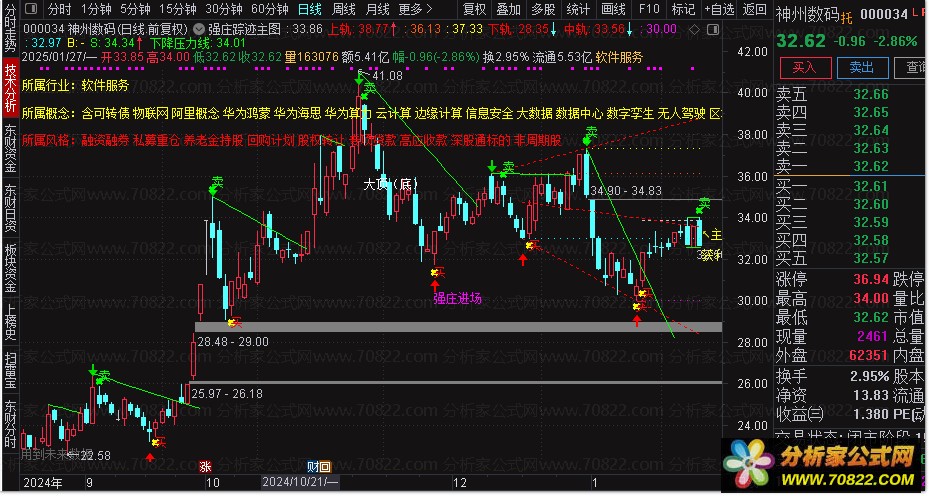Click the diamond icon in chart header

(x=695, y=30)
